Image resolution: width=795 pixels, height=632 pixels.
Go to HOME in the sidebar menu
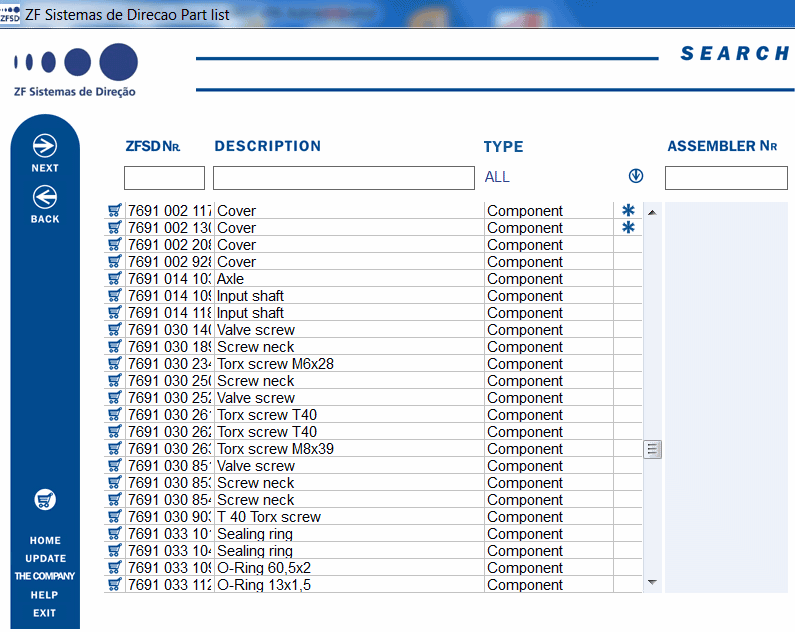point(45,541)
